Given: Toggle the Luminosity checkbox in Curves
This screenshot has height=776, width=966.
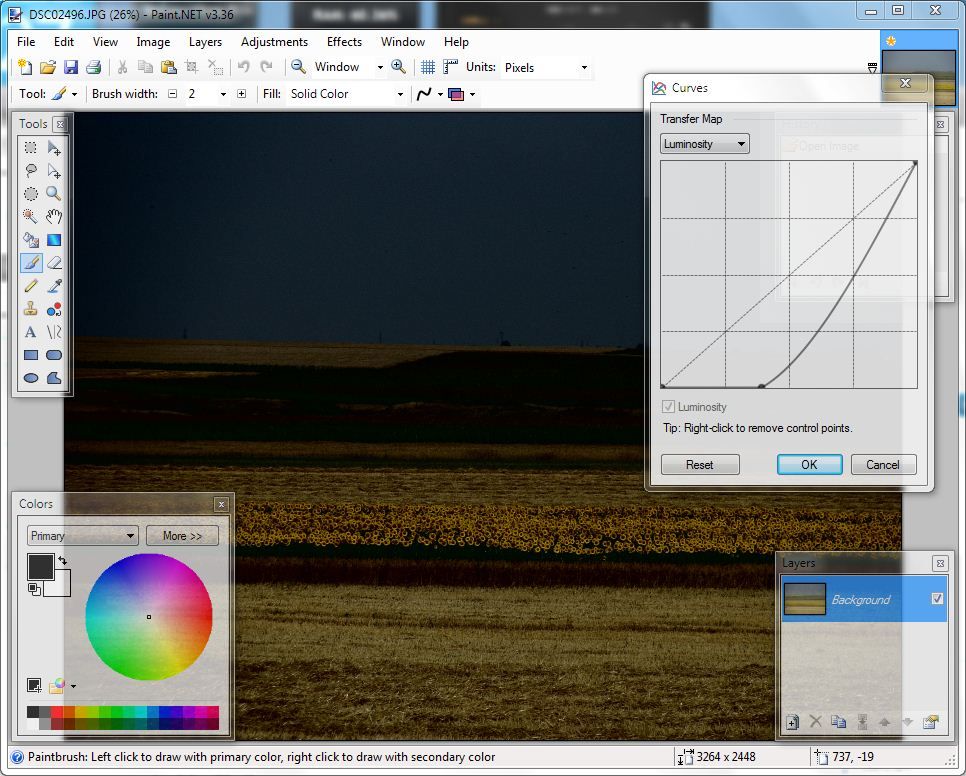Looking at the screenshot, I should click(668, 406).
